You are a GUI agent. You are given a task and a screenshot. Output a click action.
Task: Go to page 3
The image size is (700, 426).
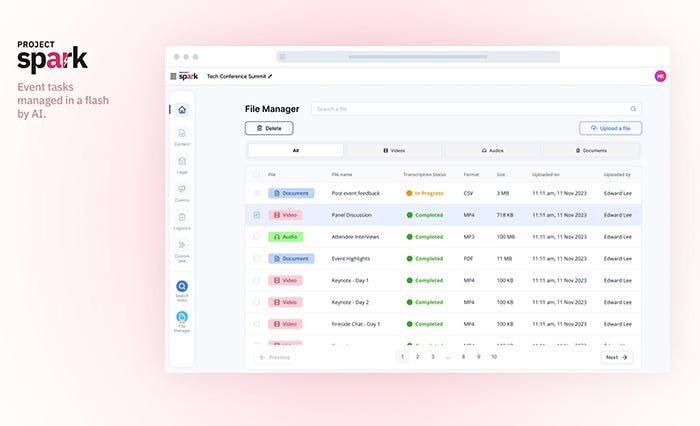coord(433,357)
